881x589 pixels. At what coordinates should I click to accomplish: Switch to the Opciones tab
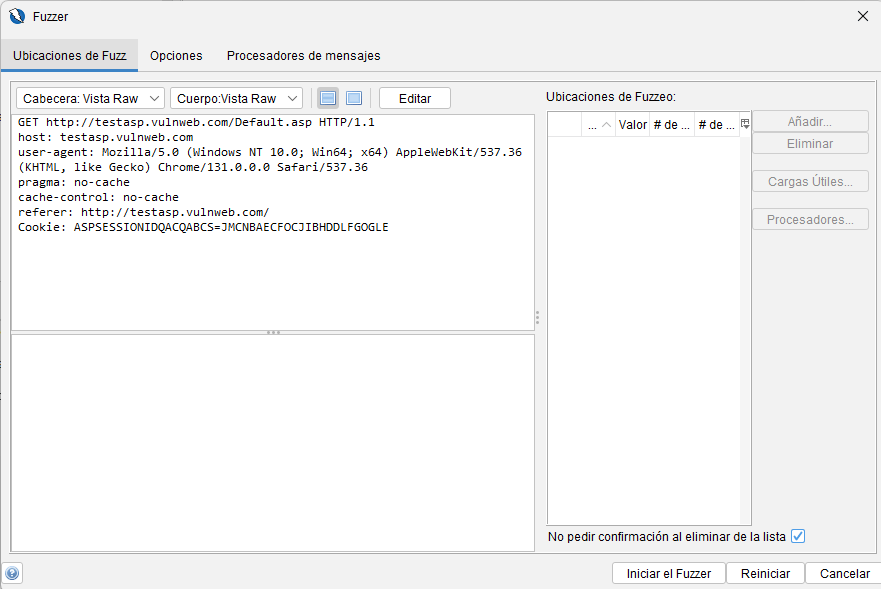[176, 56]
